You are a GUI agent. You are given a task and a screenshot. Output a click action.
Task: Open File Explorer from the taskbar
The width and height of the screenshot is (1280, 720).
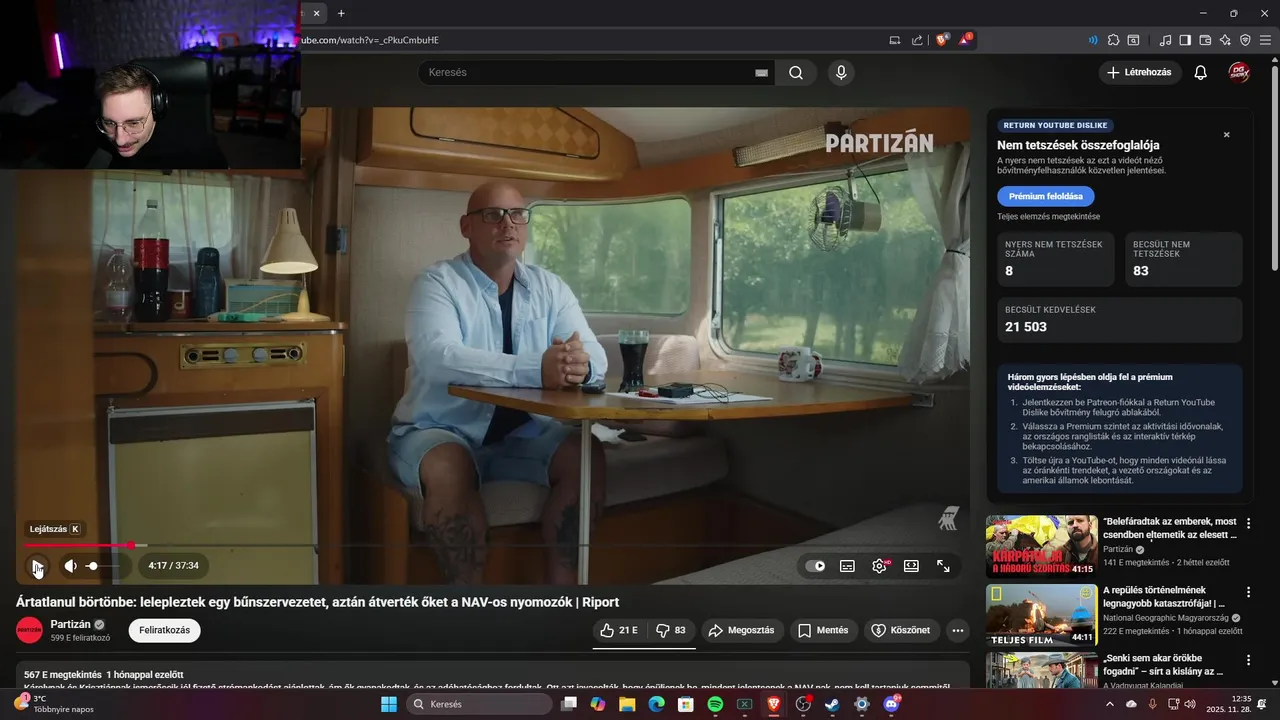tap(627, 704)
